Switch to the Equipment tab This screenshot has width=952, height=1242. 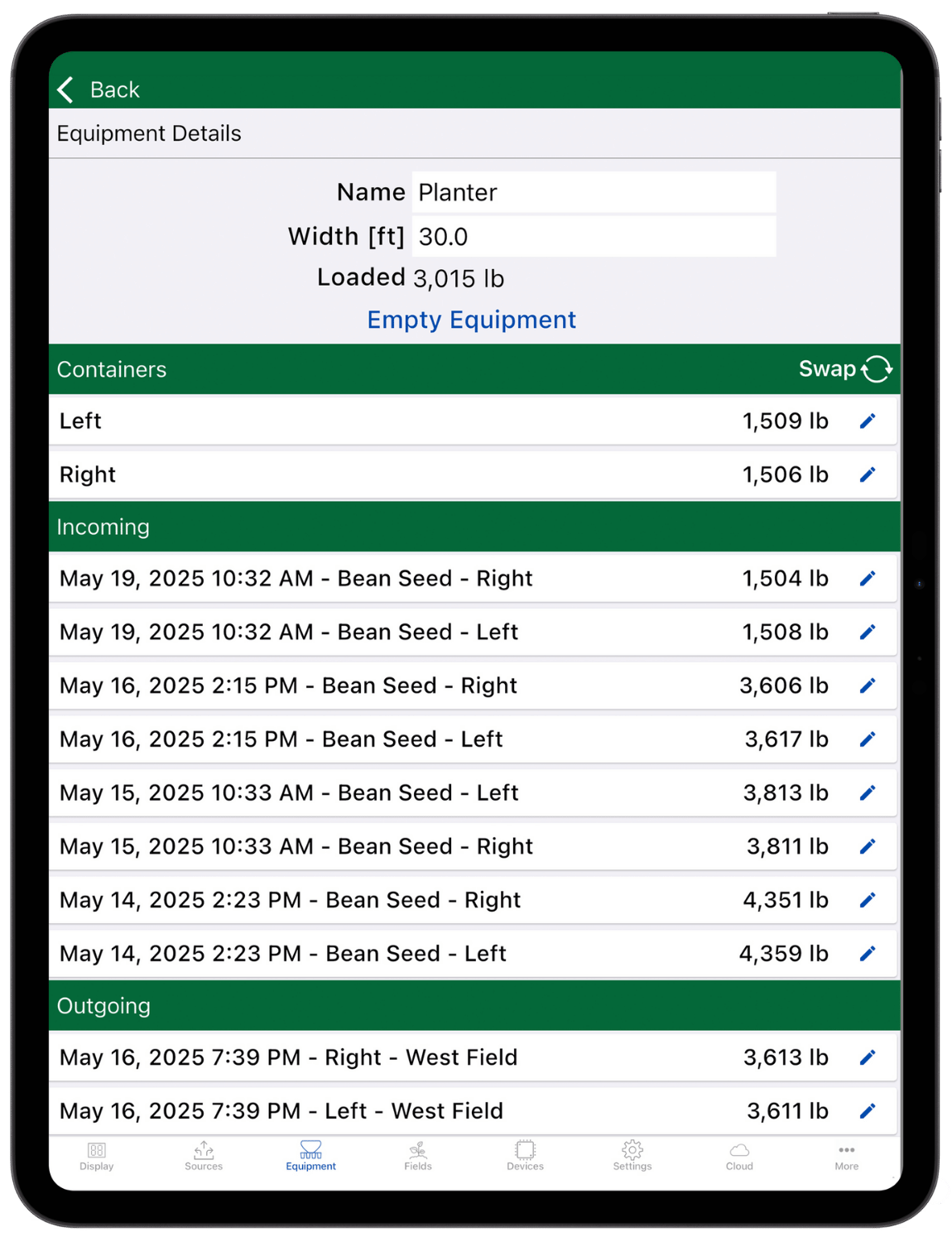point(311,1151)
